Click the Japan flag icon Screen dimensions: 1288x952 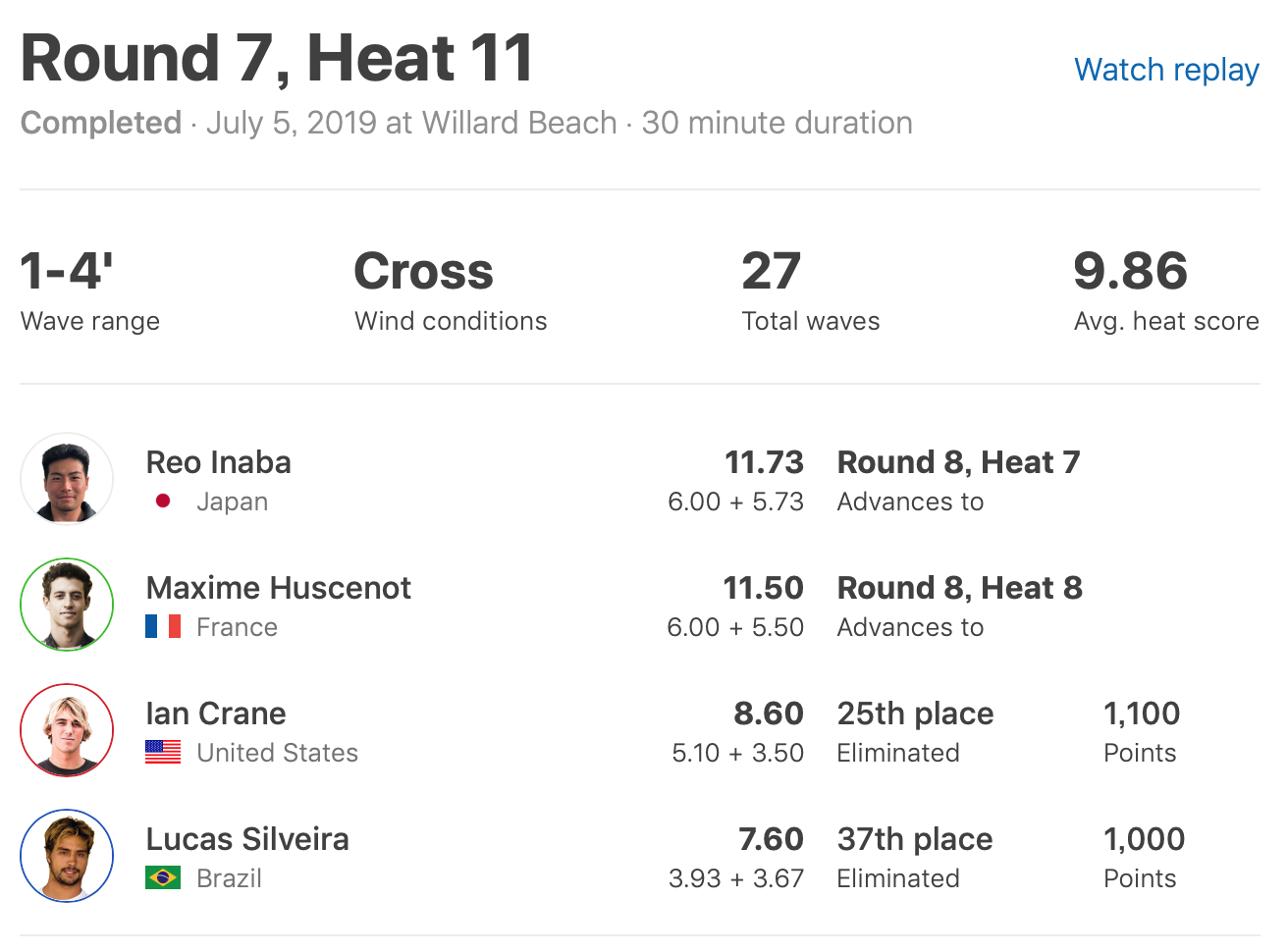click(163, 502)
